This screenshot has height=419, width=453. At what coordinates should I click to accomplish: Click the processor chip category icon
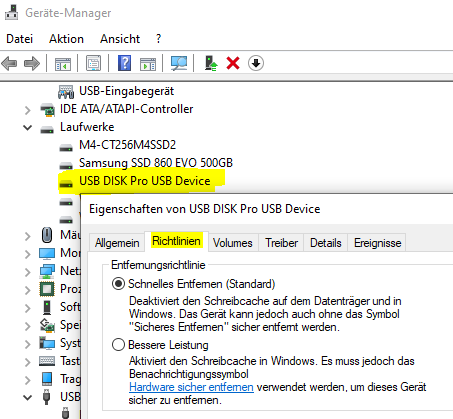tap(47, 289)
